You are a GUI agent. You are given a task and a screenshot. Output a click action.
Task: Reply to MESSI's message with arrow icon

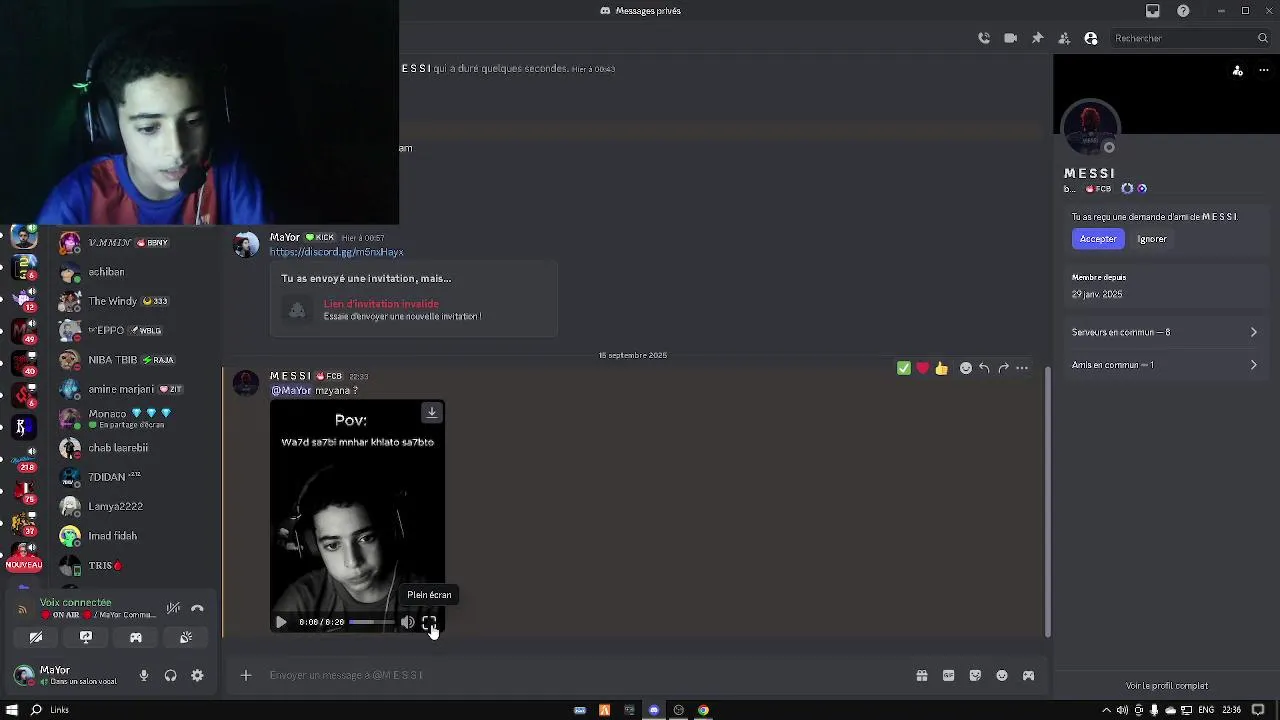[x=984, y=368]
